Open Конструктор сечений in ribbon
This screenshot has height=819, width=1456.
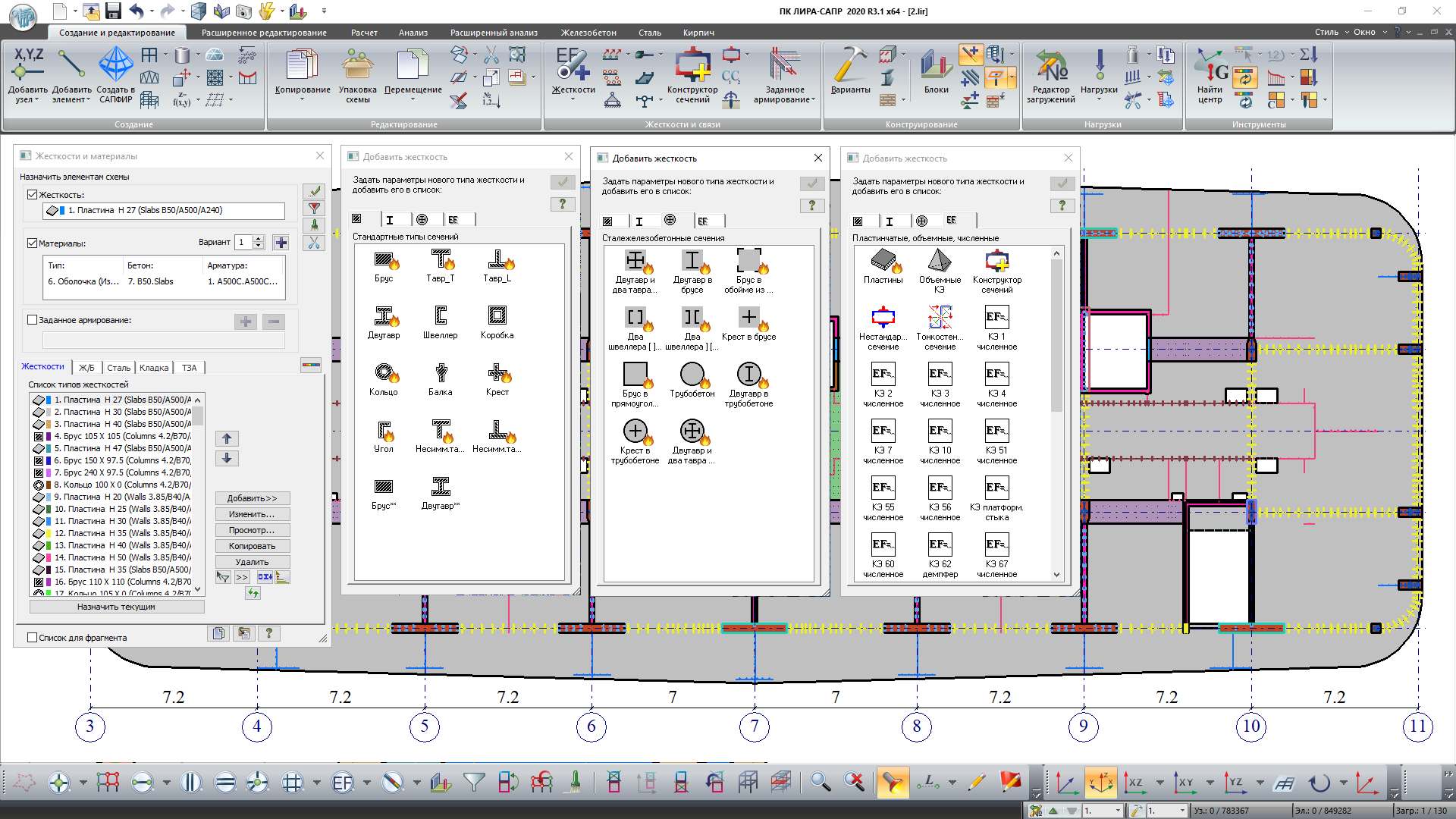pyautogui.click(x=692, y=66)
